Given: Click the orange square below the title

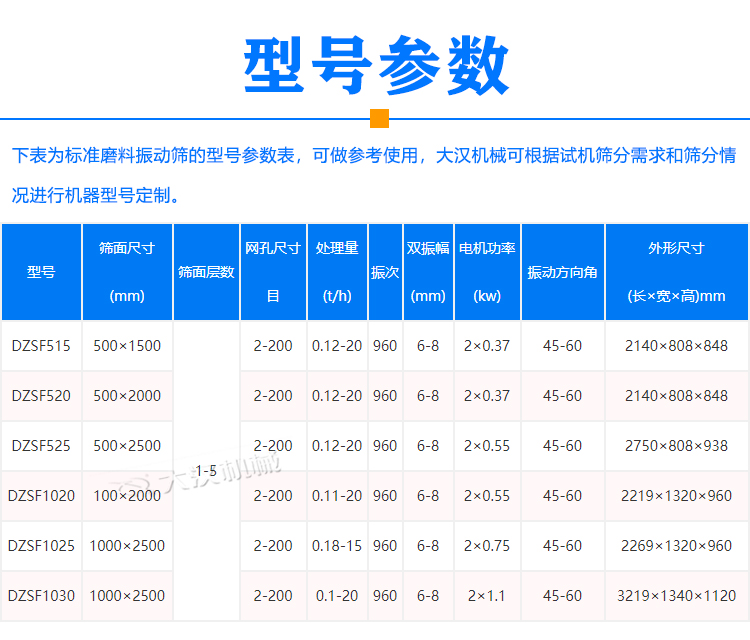Looking at the screenshot, I should click(x=379, y=119).
